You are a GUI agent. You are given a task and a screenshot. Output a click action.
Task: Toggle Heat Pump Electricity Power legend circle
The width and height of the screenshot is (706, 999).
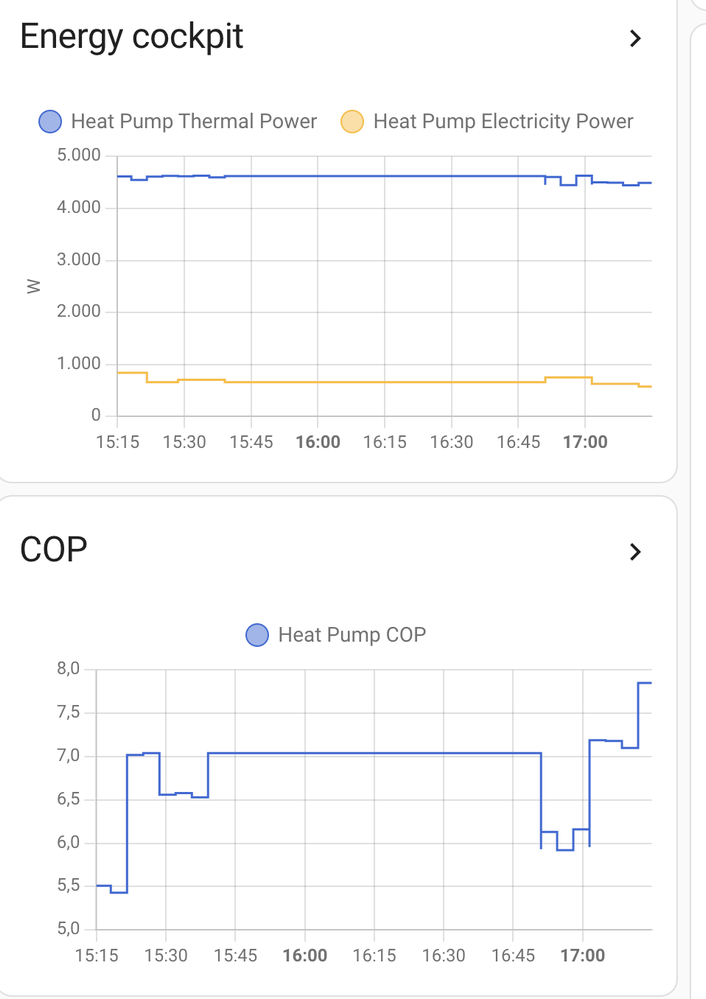click(x=353, y=122)
